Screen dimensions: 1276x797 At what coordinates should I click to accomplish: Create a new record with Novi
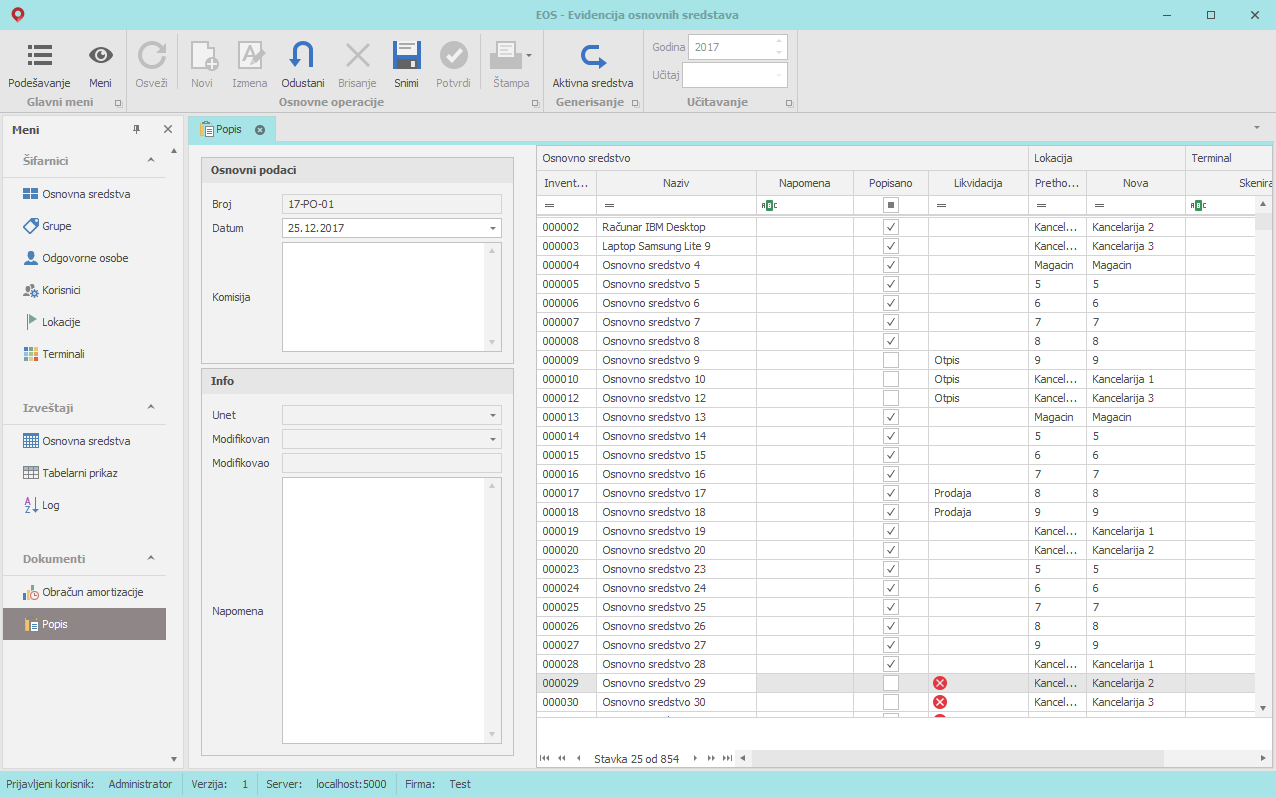[x=203, y=66]
